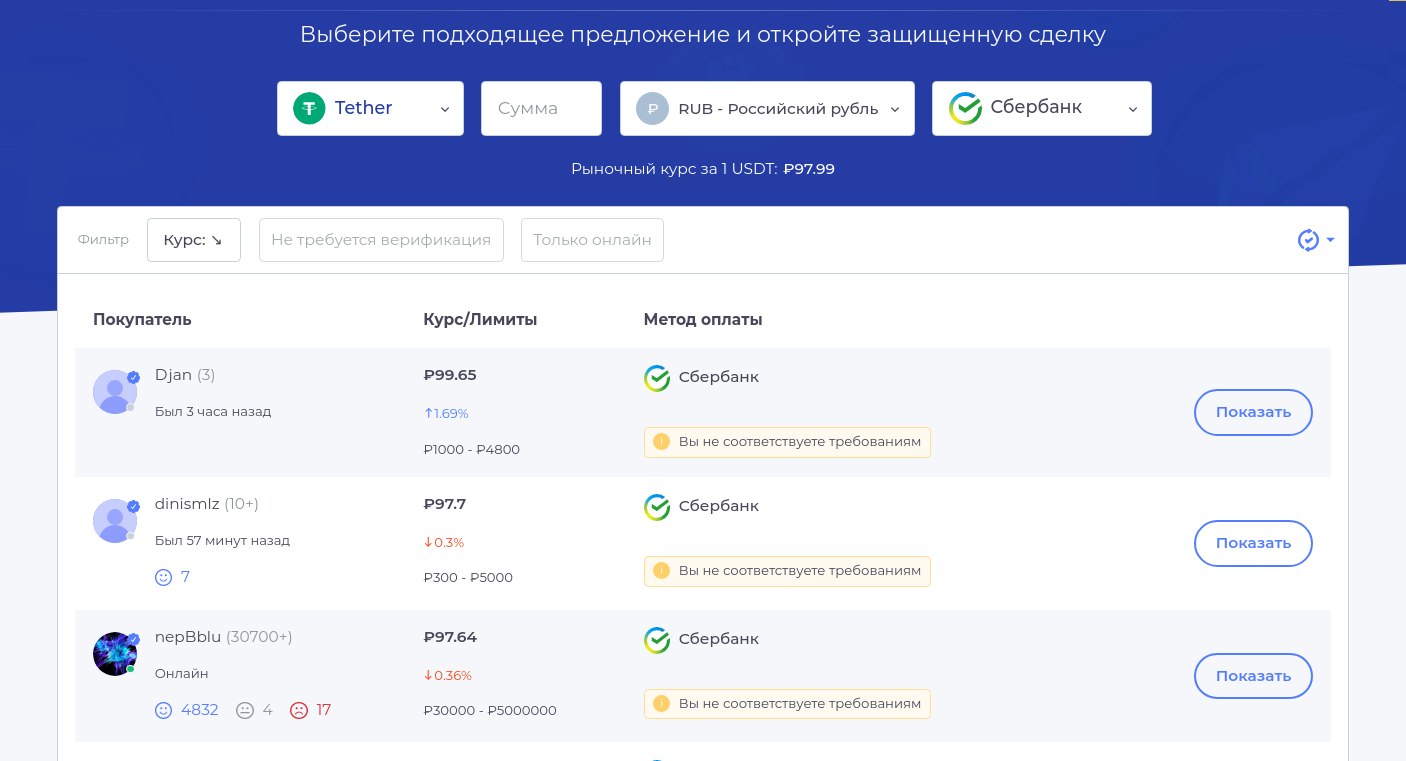Click the ₽30000 - ₽5000000 limits text
The height and width of the screenshot is (761, 1406).
tap(490, 711)
